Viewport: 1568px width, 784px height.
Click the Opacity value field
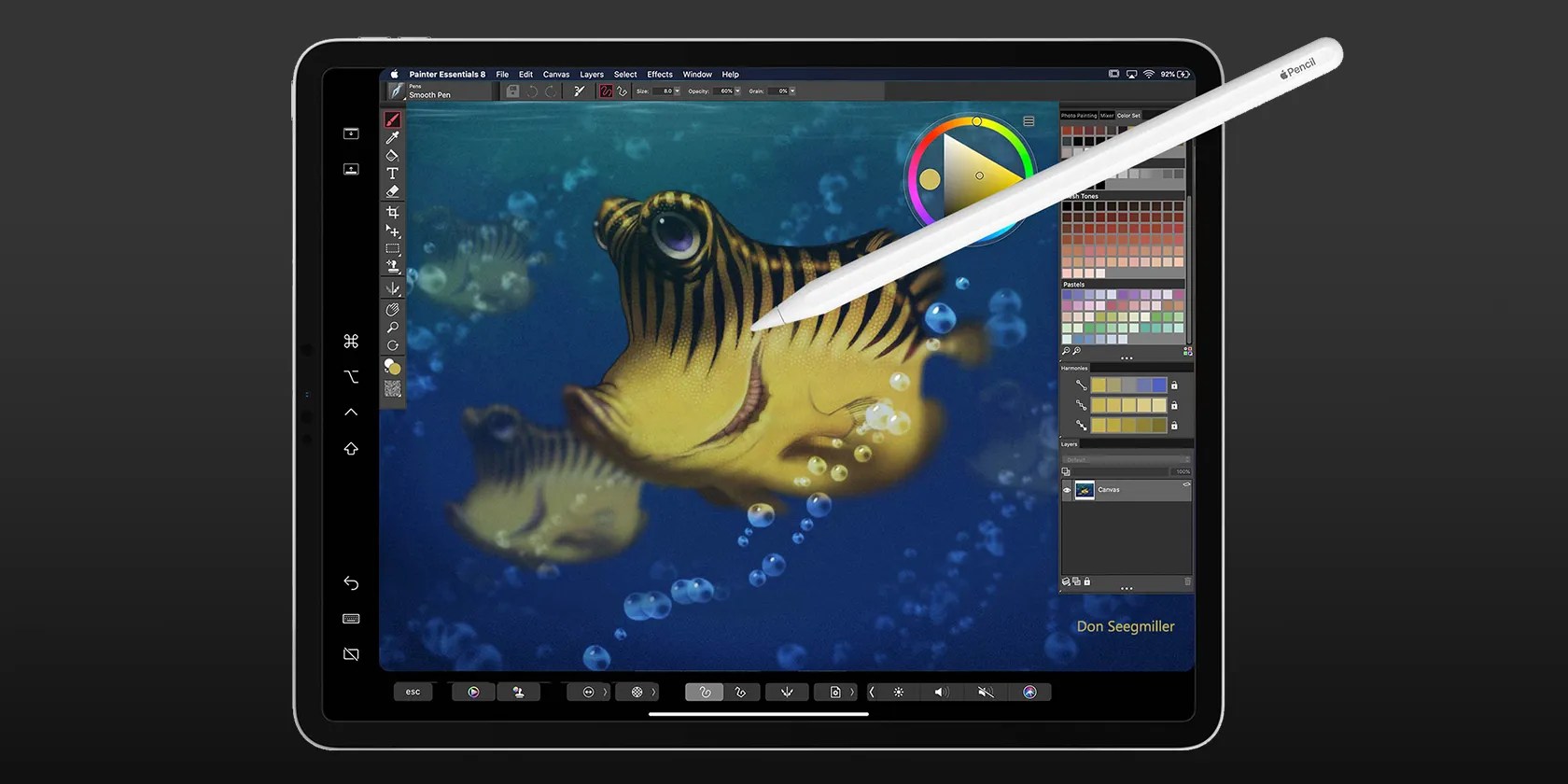tap(724, 91)
